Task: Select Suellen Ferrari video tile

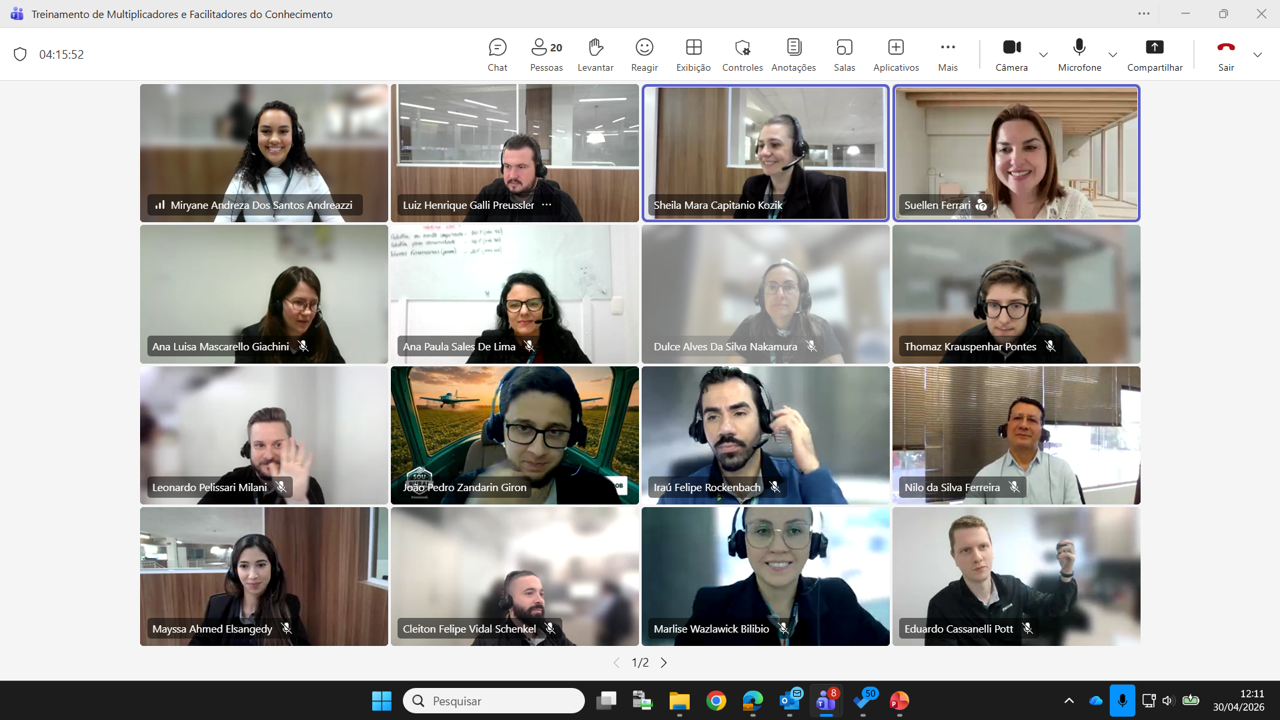Action: click(x=1016, y=153)
